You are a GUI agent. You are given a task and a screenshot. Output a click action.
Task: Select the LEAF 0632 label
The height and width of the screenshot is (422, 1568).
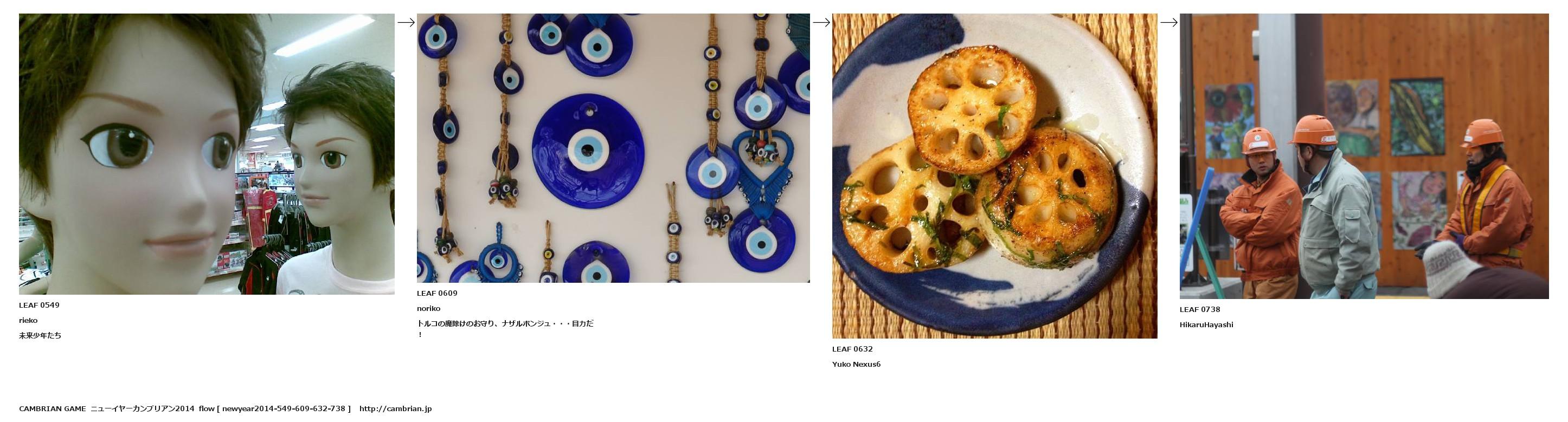[852, 349]
